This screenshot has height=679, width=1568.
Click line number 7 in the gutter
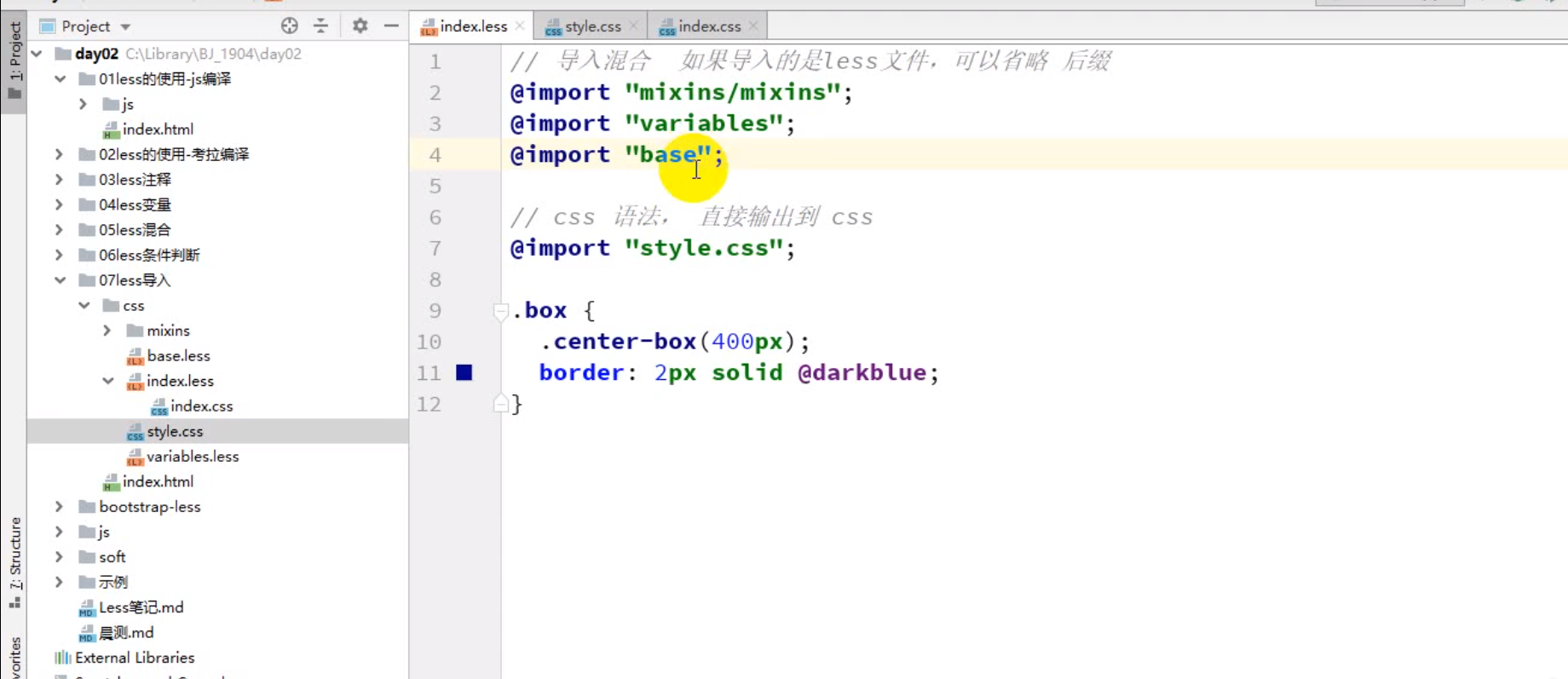click(435, 248)
